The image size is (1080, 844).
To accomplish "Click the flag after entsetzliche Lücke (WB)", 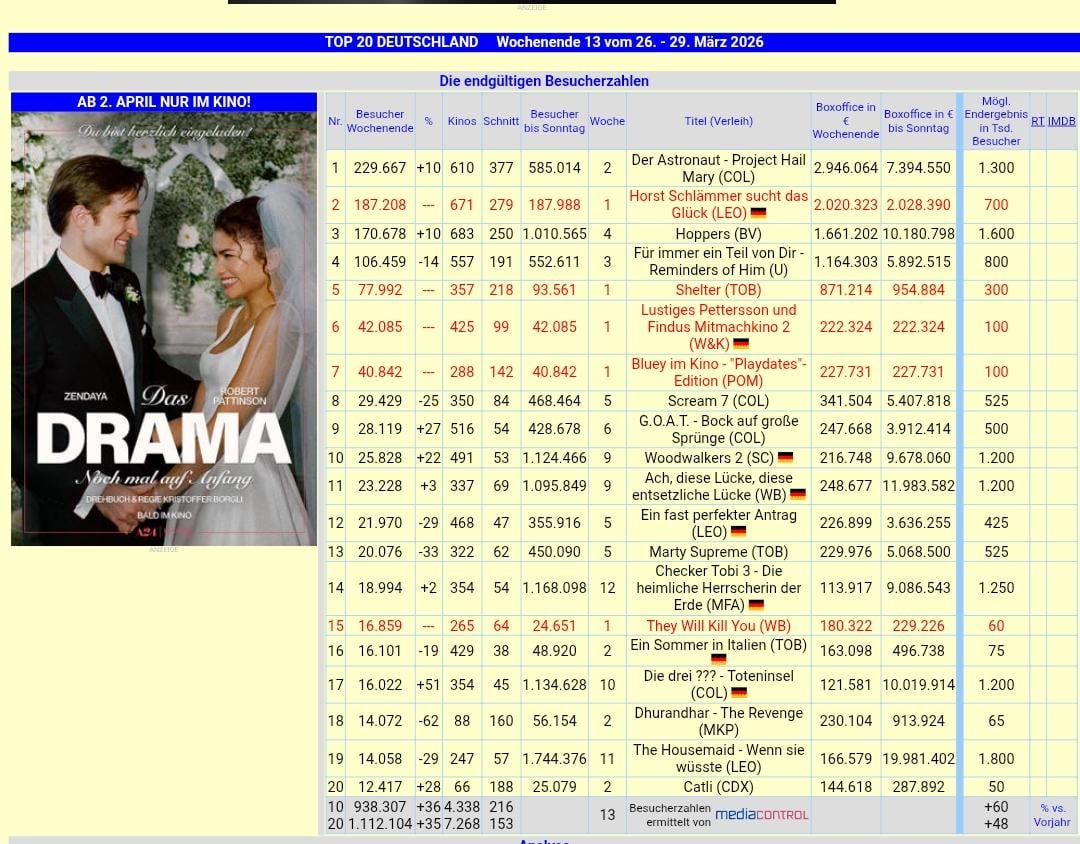I will click(798, 495).
